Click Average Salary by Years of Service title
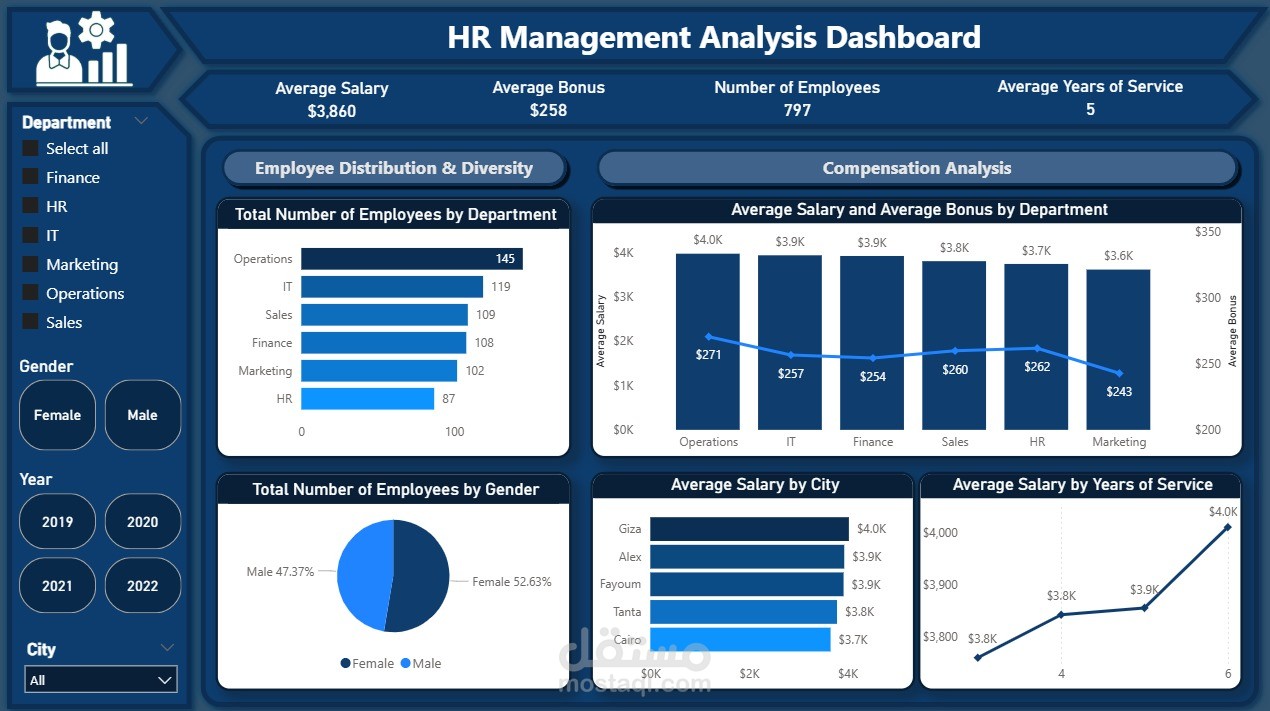Screen dimensions: 1270x711 (x=1082, y=484)
